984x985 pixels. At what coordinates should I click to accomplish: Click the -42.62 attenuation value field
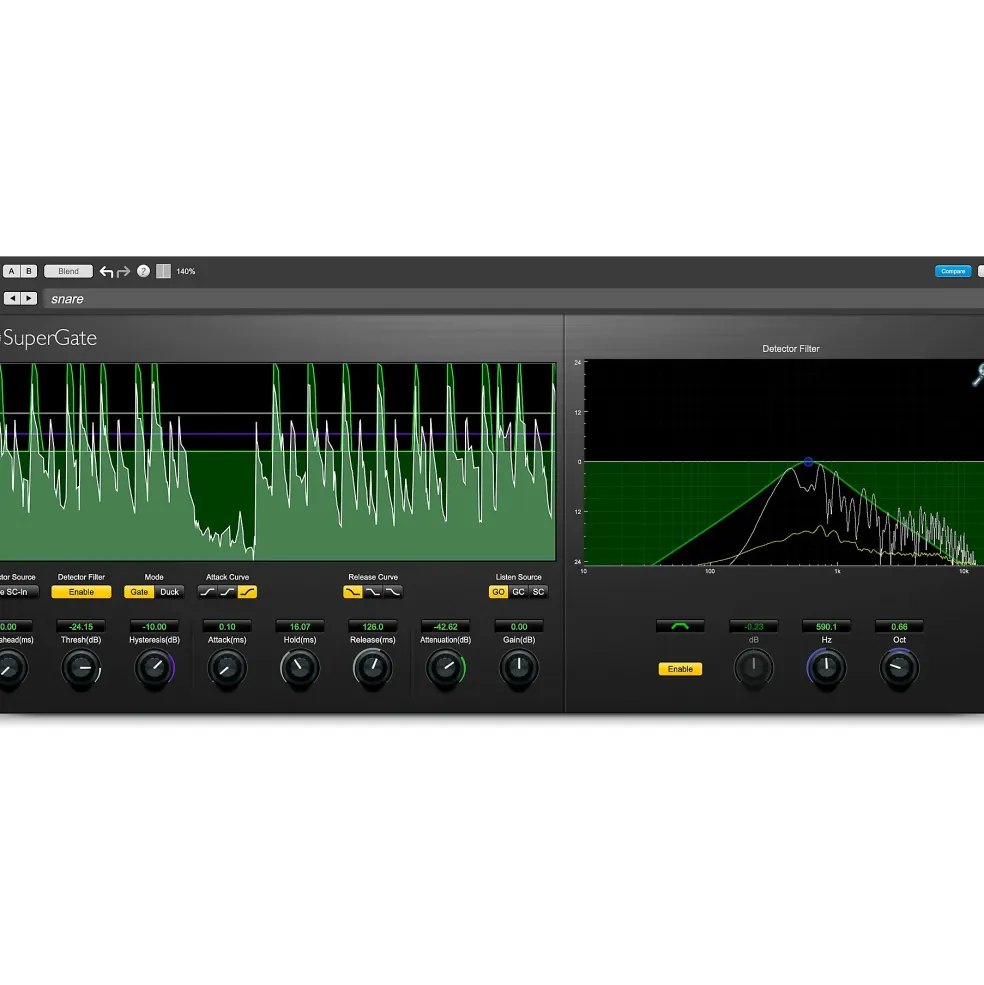tap(446, 626)
